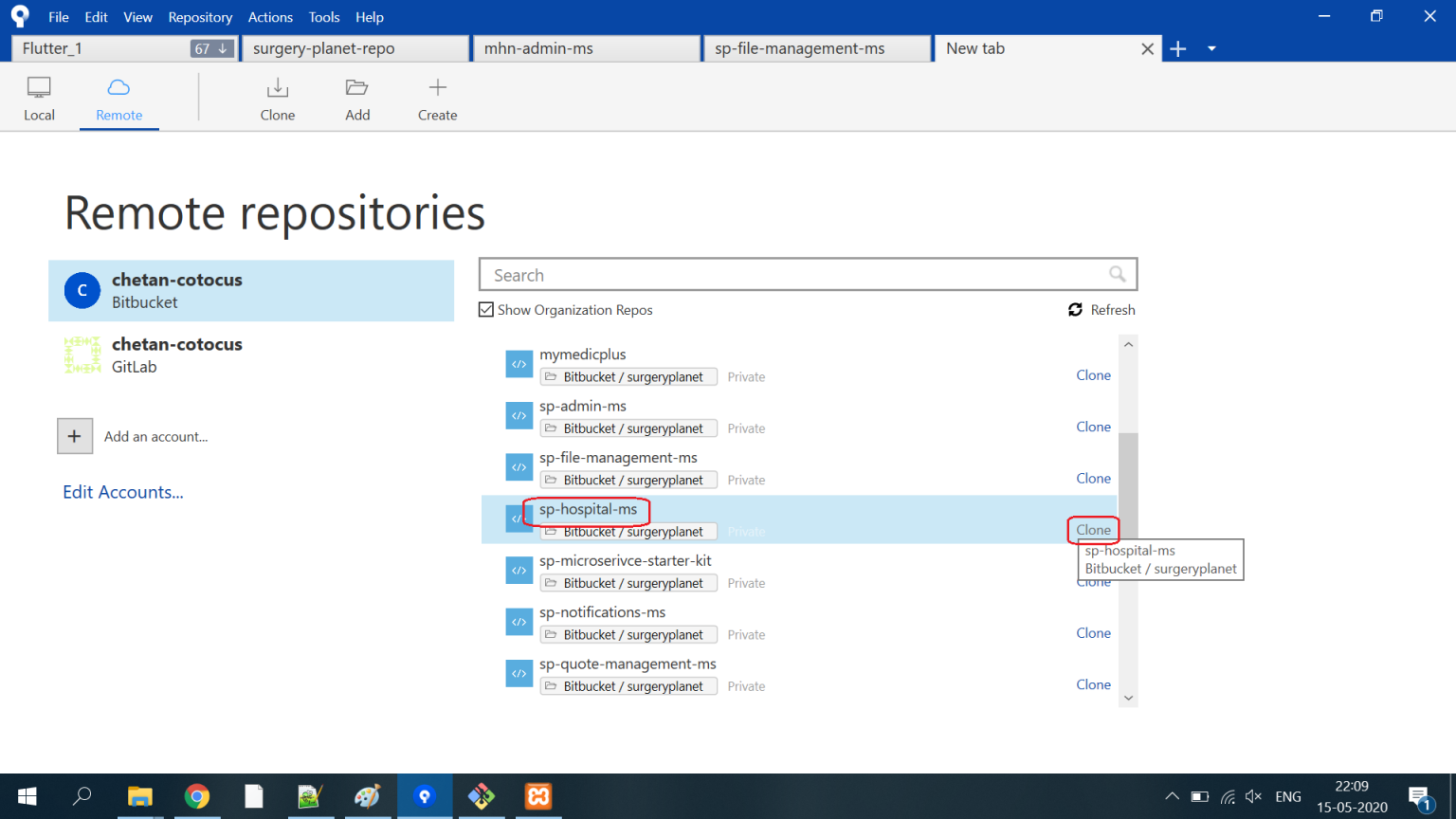The height and width of the screenshot is (819, 1456).
Task: Click the Add folder toolbar icon
Action: [x=357, y=87]
